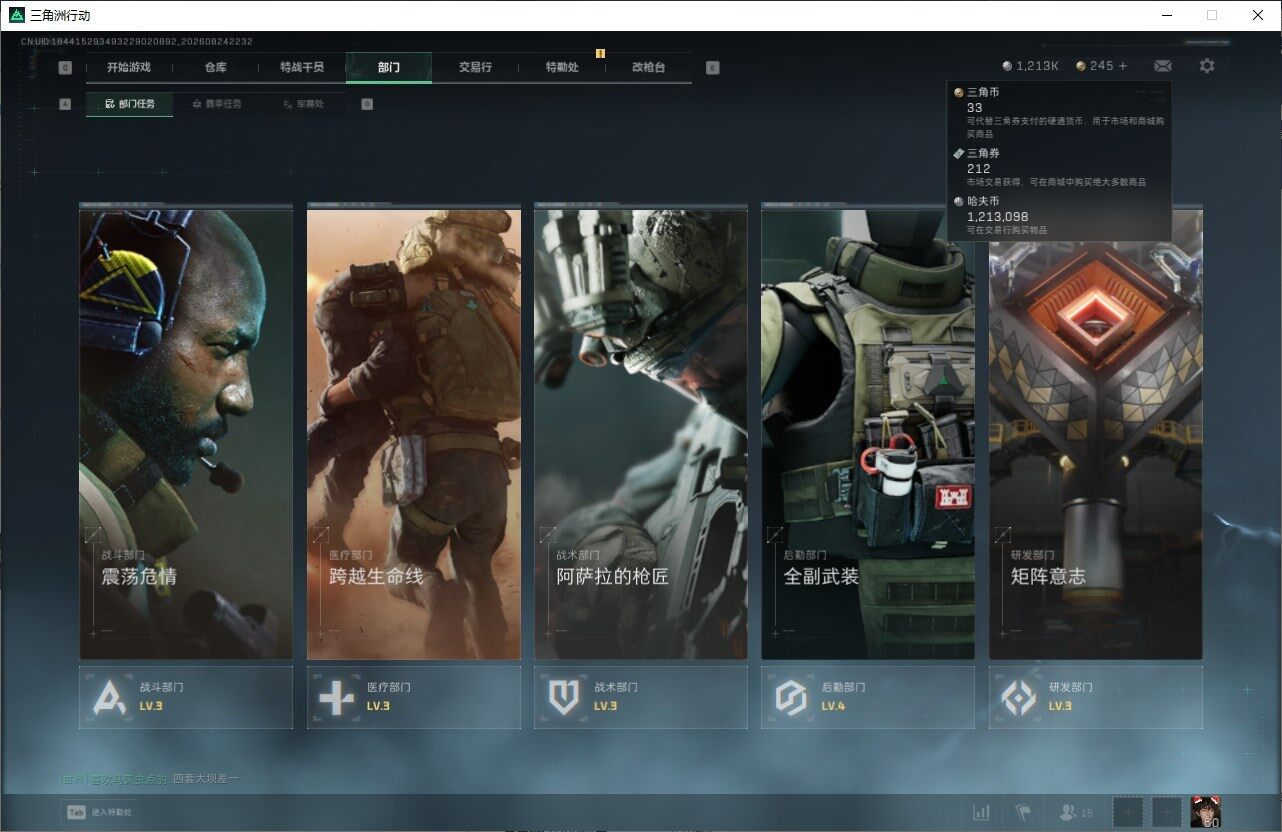The width and height of the screenshot is (1282, 832).
Task: Click the gold coin icon beside 245
Action: click(x=1081, y=66)
